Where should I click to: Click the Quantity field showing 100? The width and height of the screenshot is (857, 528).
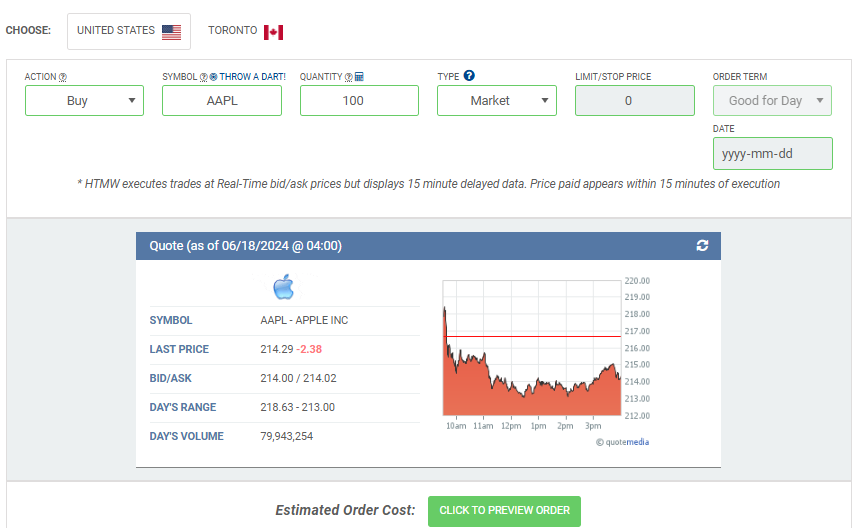click(359, 101)
